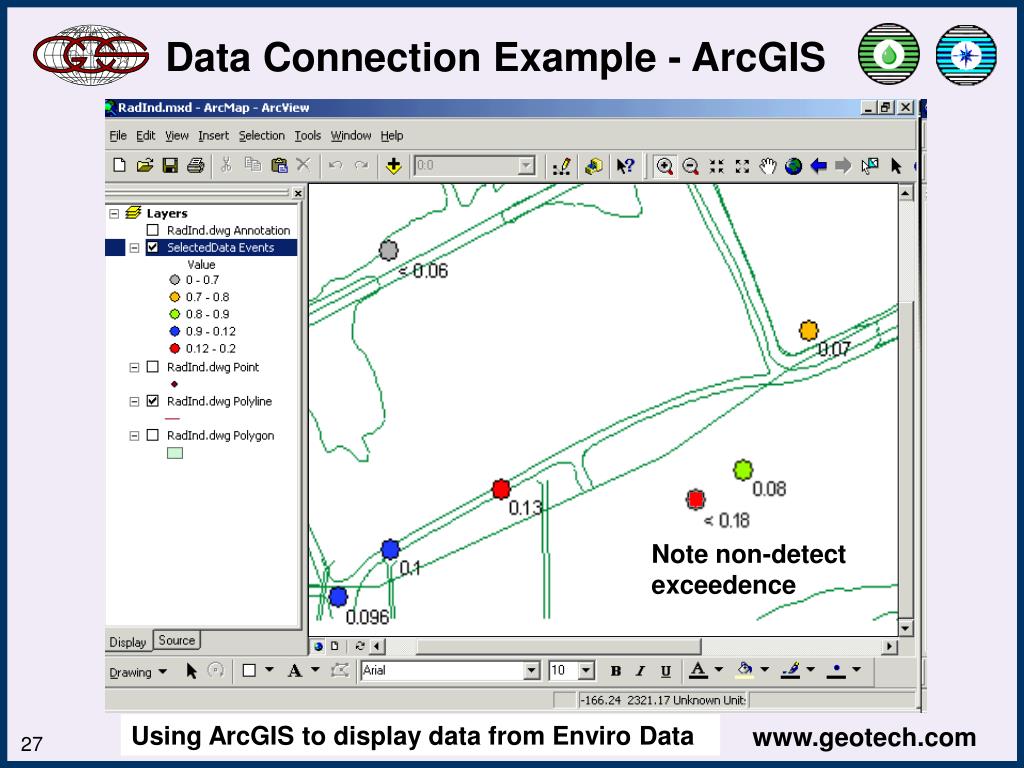Enable RadInd.dwg Polygon layer checkbox

click(153, 434)
